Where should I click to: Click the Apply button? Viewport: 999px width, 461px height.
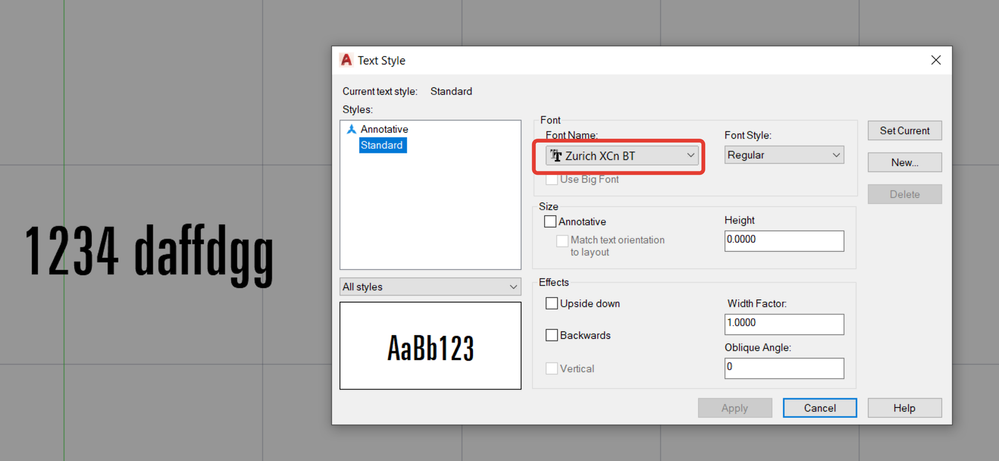[735, 408]
